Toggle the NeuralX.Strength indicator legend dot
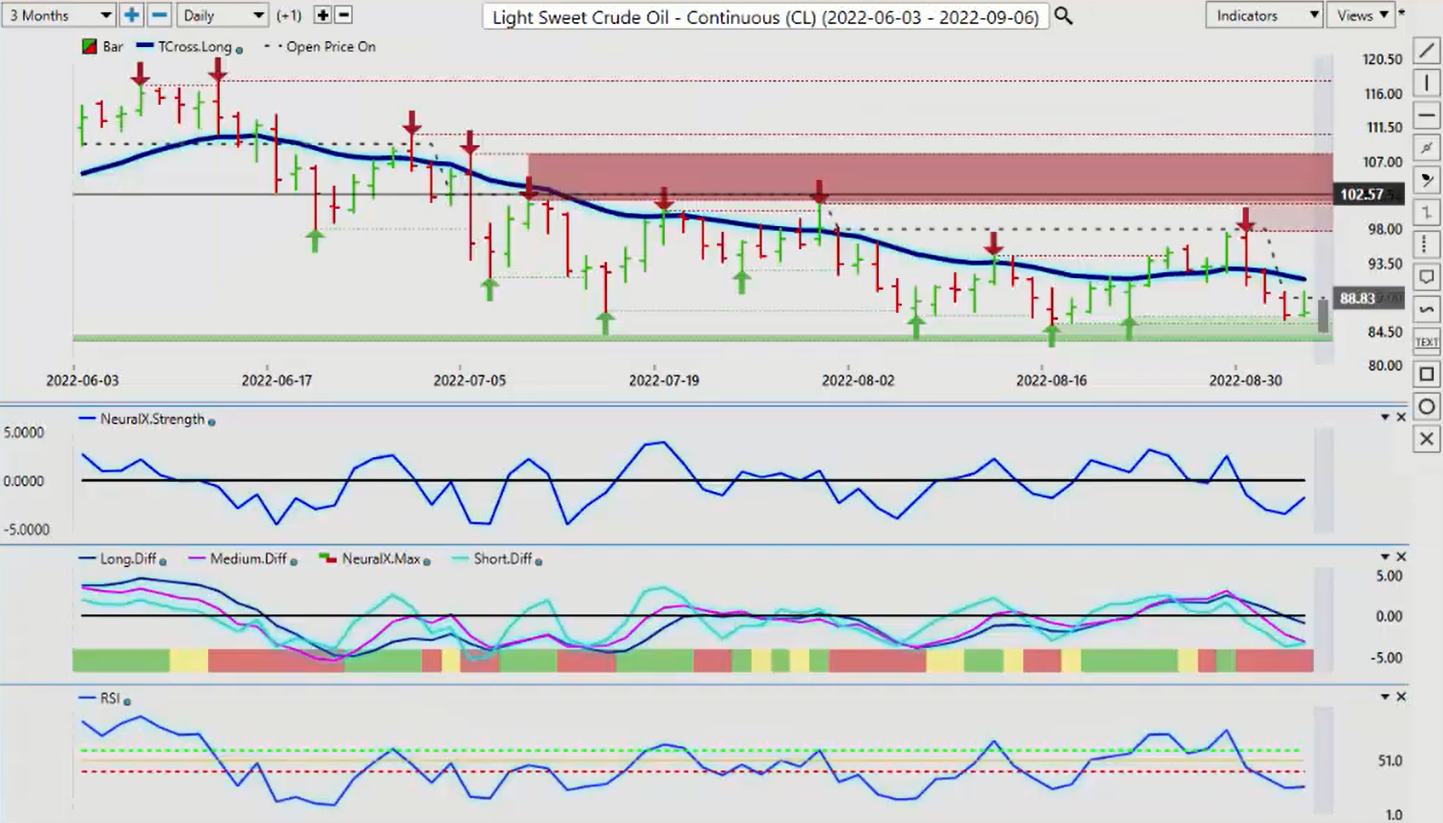This screenshot has width=1443, height=823. pos(211,421)
